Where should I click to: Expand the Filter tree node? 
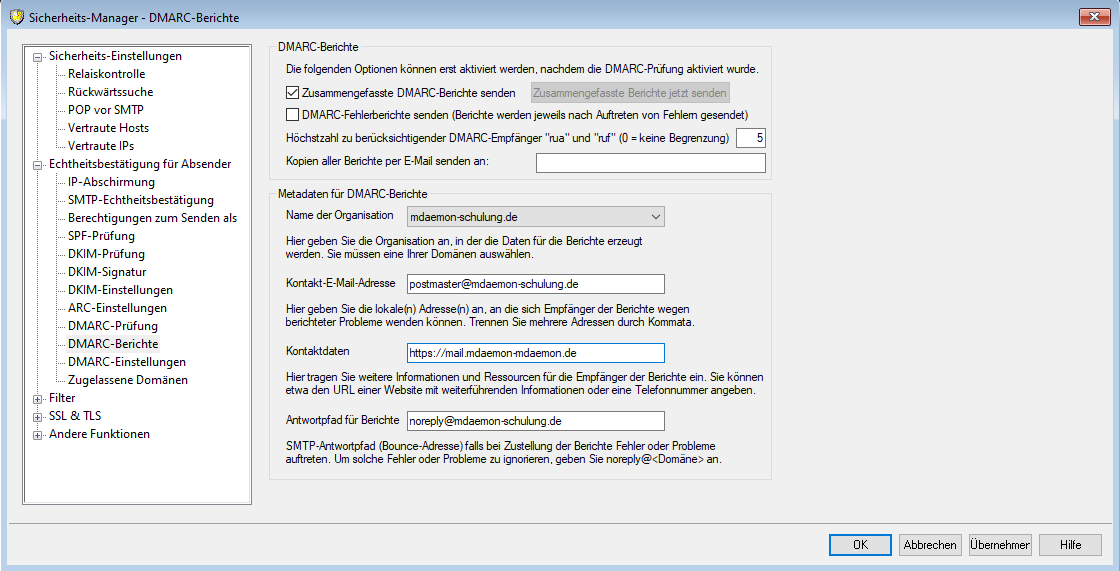[x=38, y=399]
